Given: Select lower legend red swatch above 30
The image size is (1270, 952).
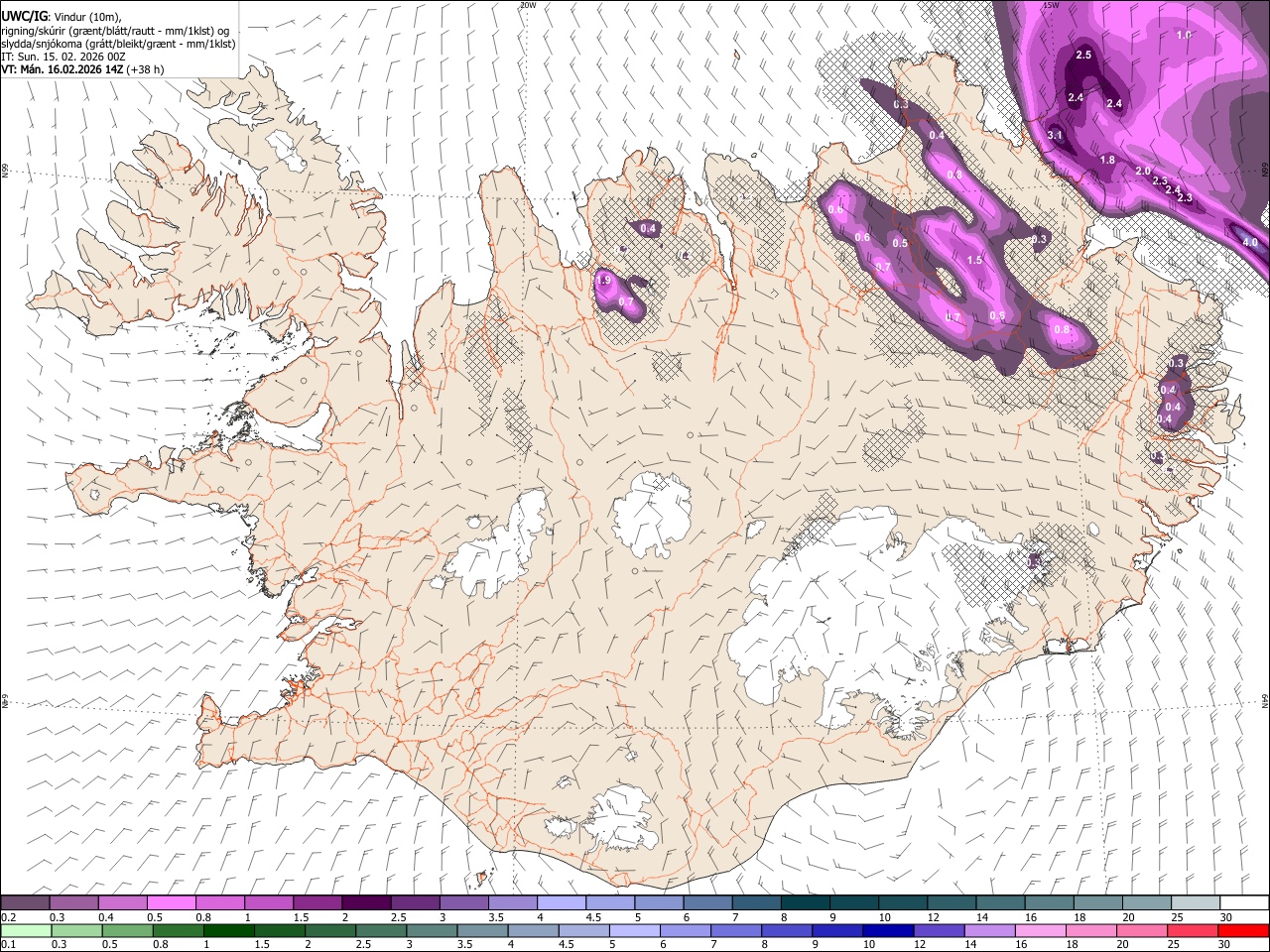Looking at the screenshot, I should pos(1243,930).
